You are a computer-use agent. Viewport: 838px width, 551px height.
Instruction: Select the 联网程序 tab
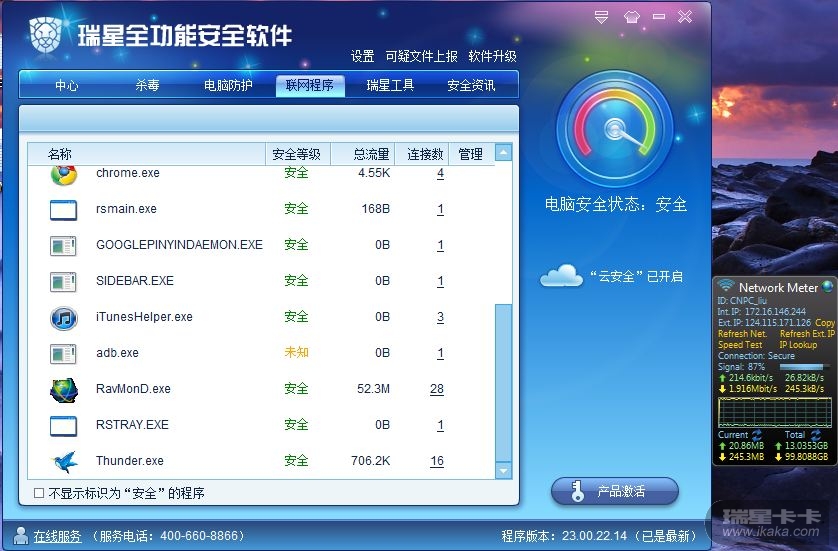[x=310, y=85]
